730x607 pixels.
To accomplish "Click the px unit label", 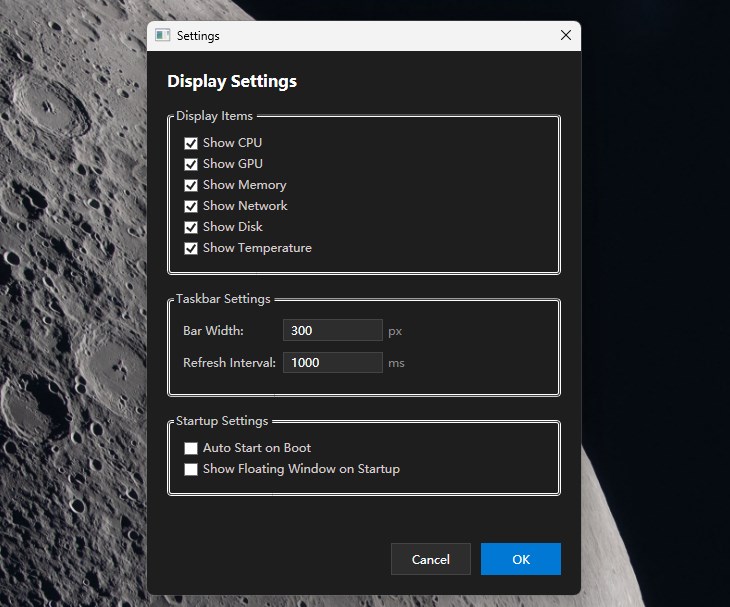I will click(x=395, y=332).
